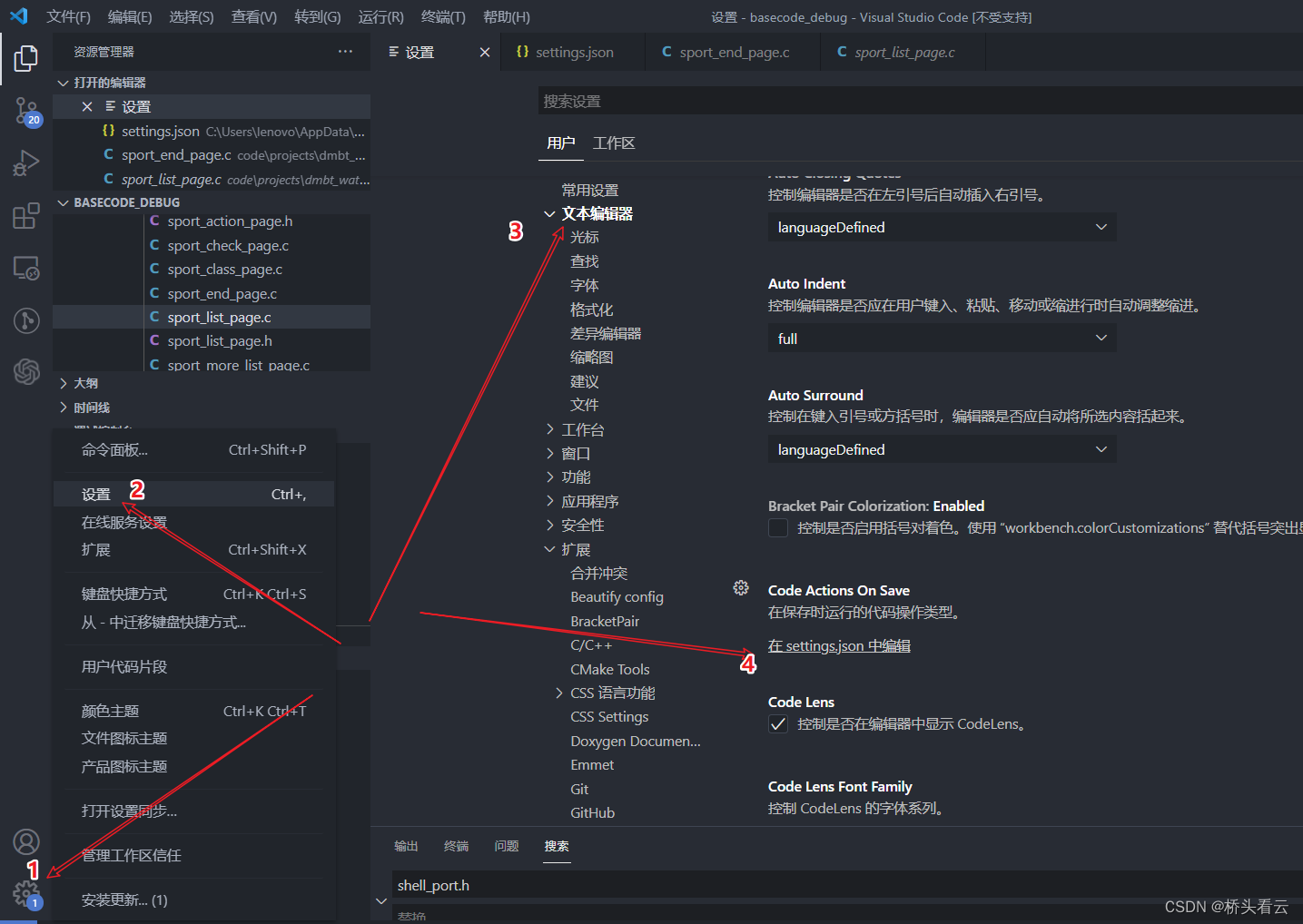Switch to 工作区 settings scope tab
The width and height of the screenshot is (1303, 924).
(x=614, y=143)
